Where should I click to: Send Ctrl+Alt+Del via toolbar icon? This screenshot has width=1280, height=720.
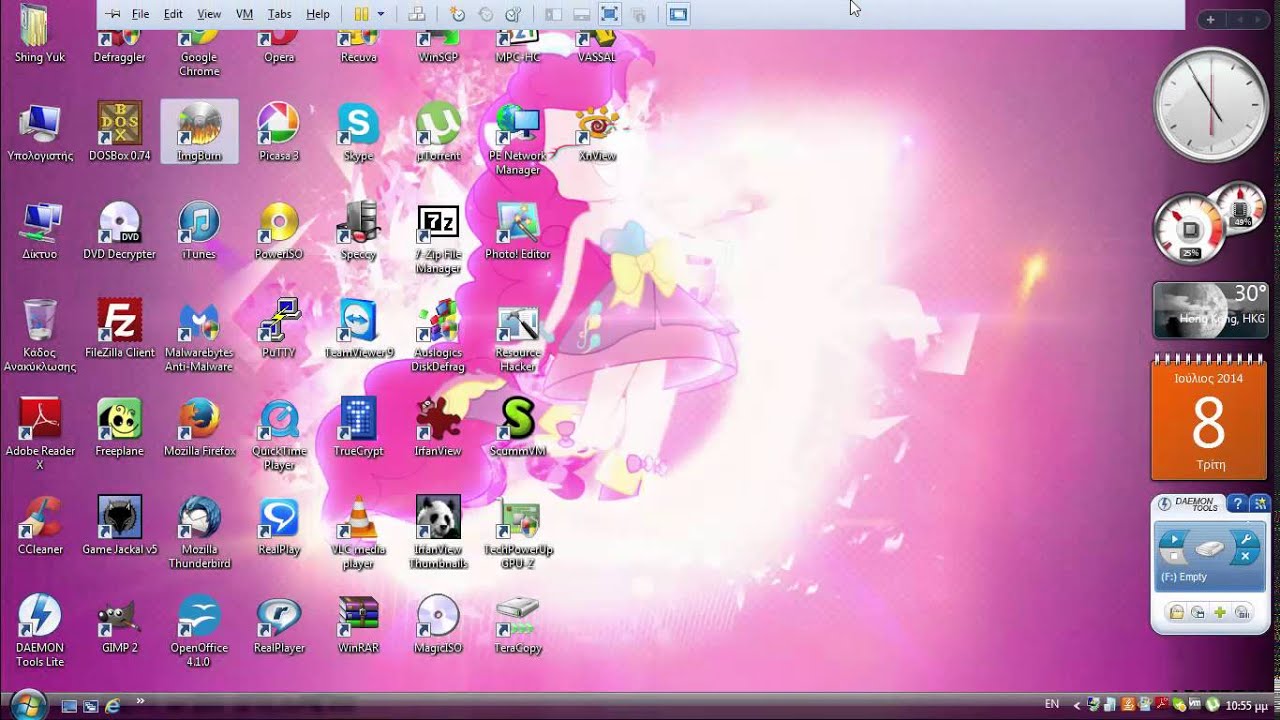[417, 14]
